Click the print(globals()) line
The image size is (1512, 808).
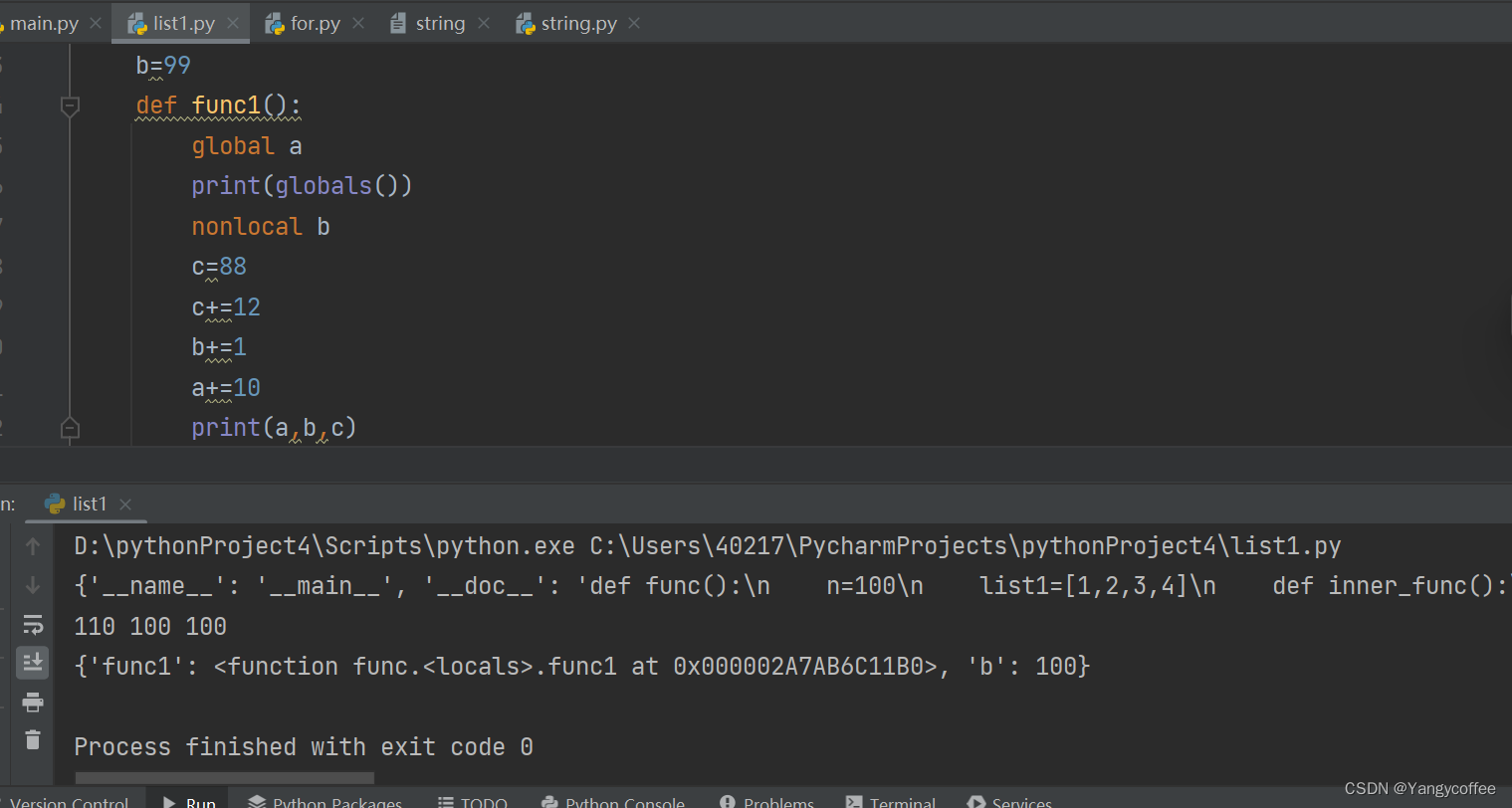click(x=302, y=186)
